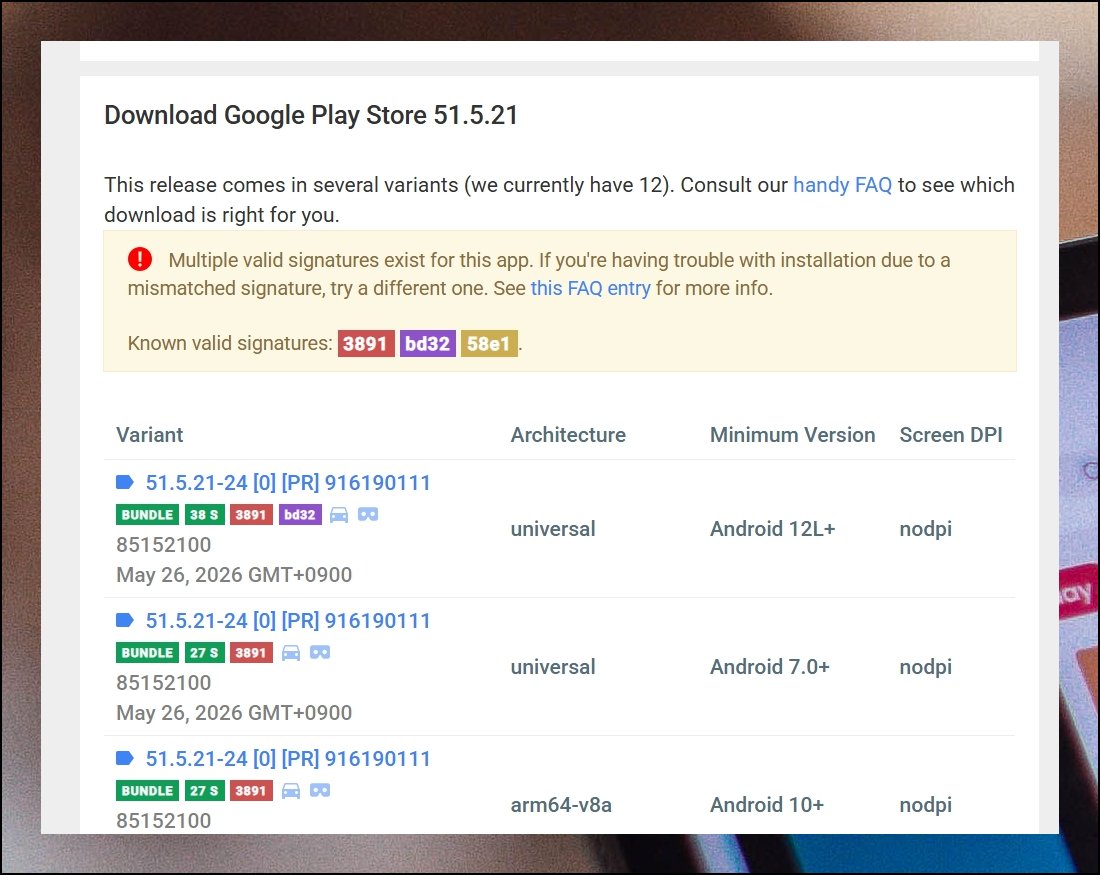Click the VR headset icon in the Android 7.0+ row
Viewport: 1100px width, 875px height.
coord(320,653)
